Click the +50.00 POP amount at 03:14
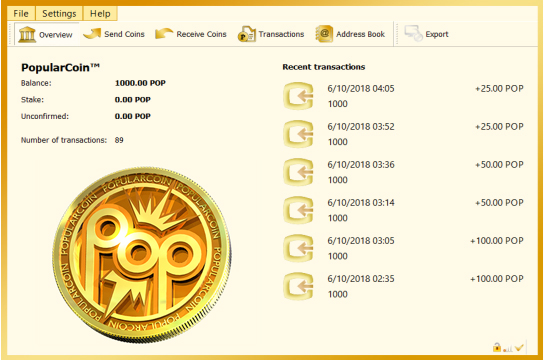 point(499,203)
